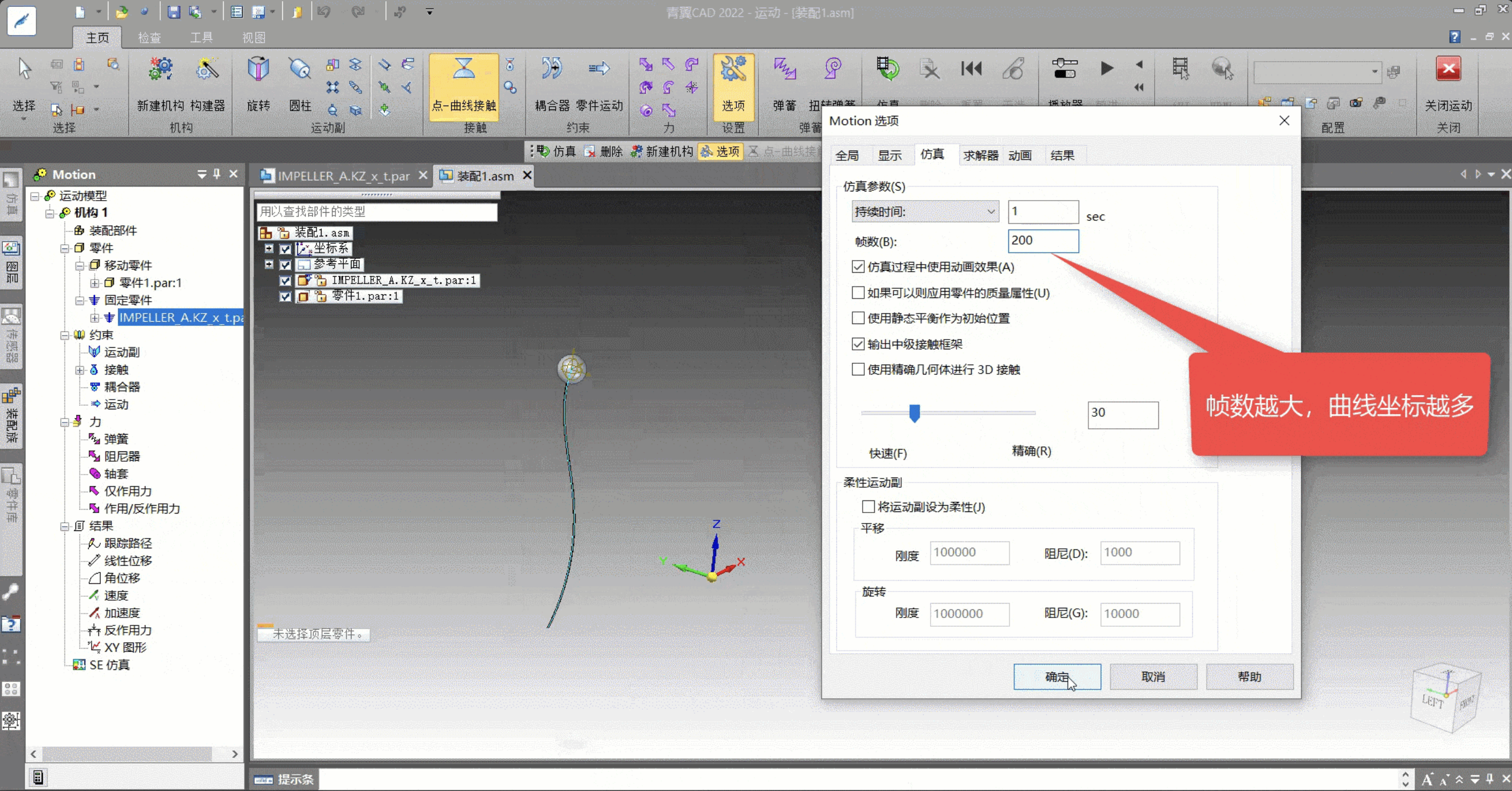Select the 新建机构 gears icon
This screenshot has width=1512, height=791.
[x=160, y=69]
